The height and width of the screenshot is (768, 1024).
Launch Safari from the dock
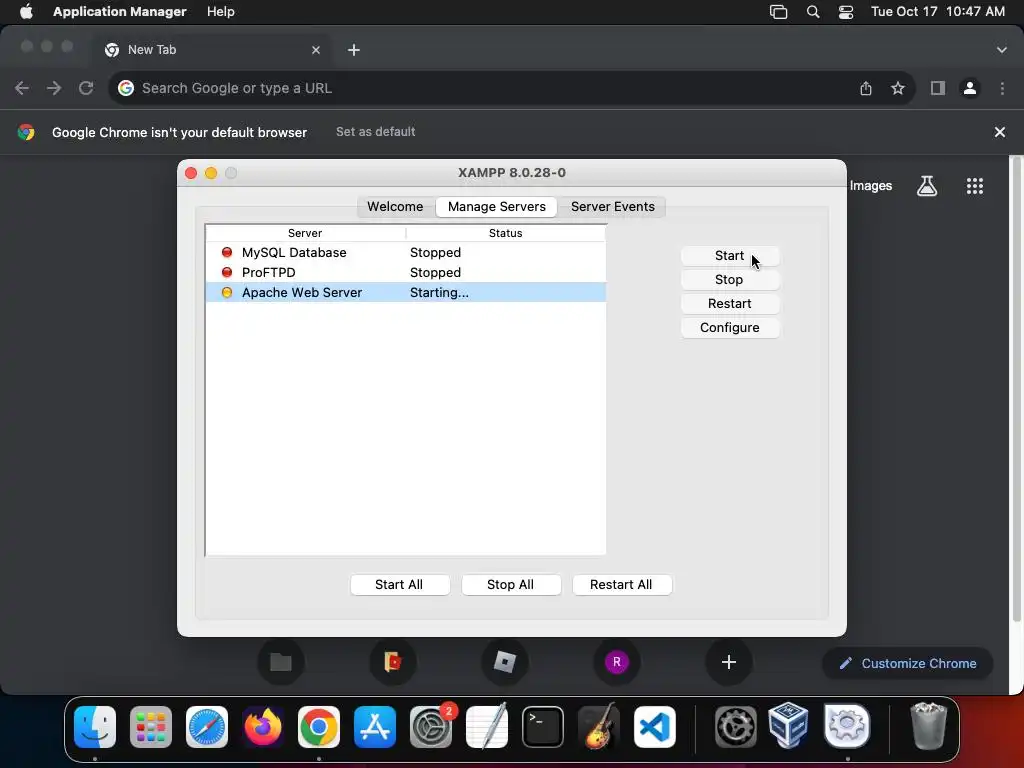[207, 727]
